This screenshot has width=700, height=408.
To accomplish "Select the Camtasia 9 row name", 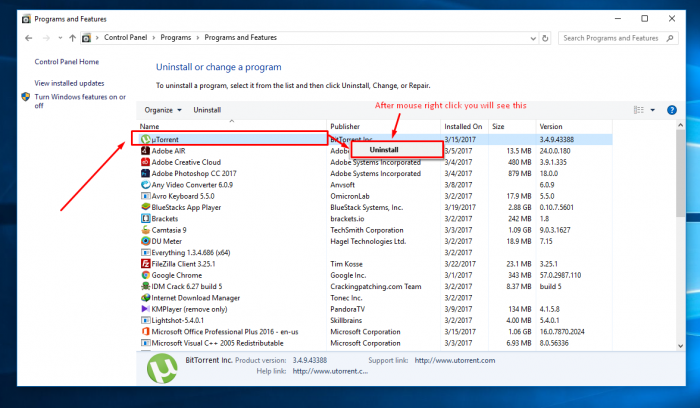I will click(x=169, y=230).
